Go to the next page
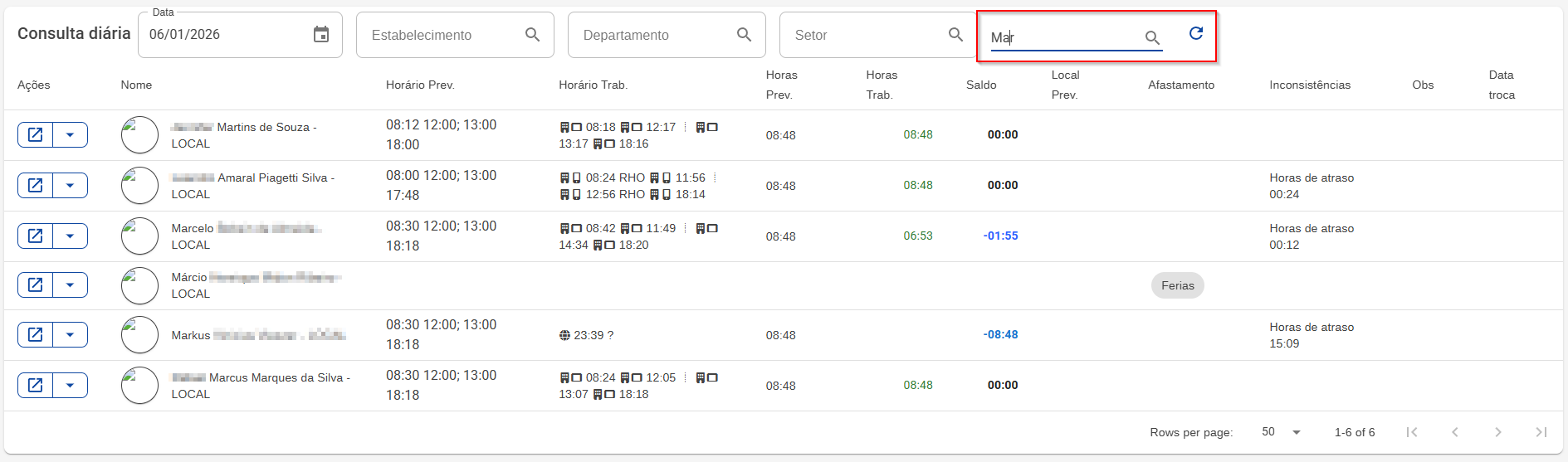This screenshot has width=1568, height=462. click(1498, 432)
